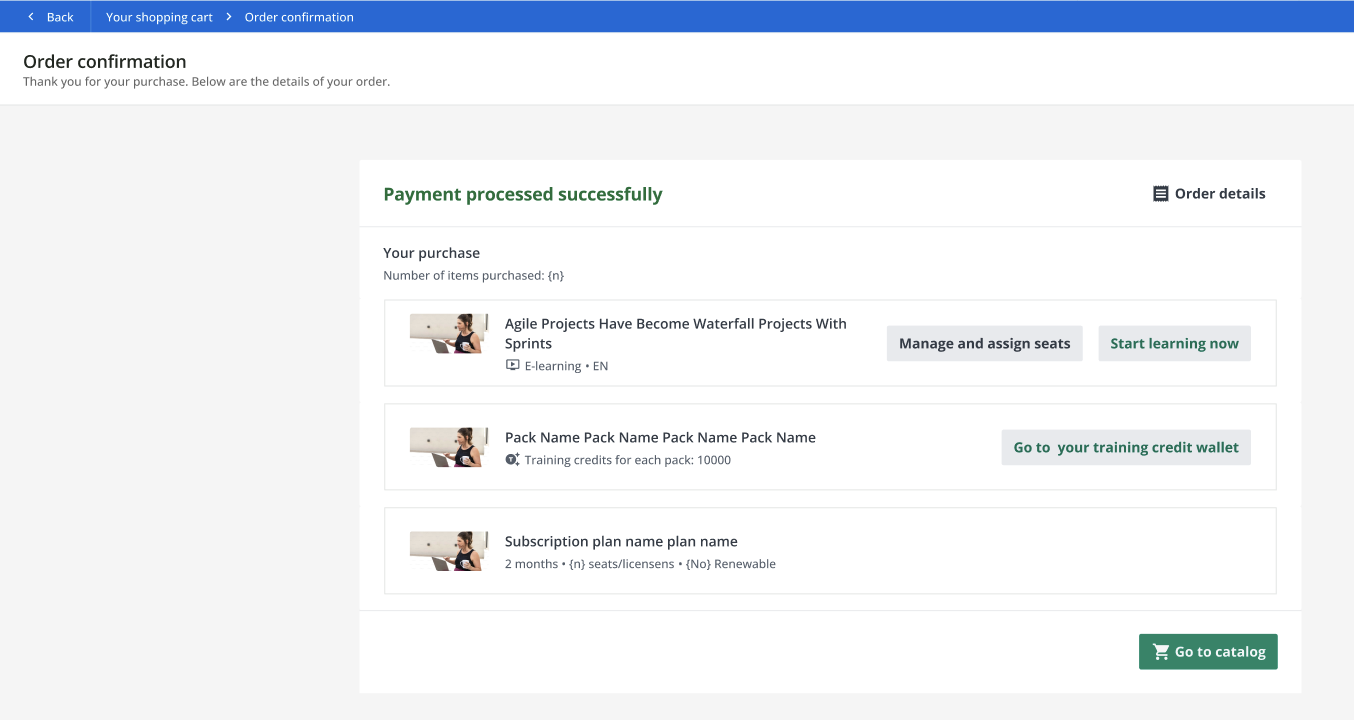
Task: Open the Pack Name item thumbnail
Action: click(x=449, y=448)
